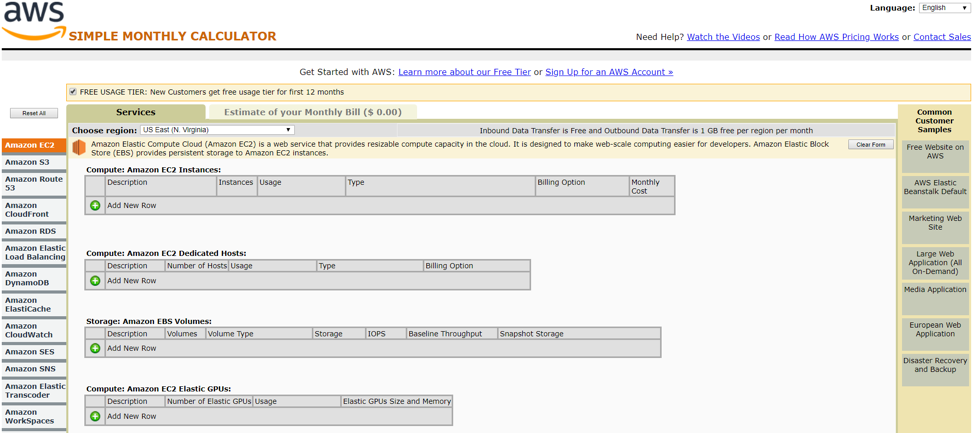
Task: Click the Billing Option header in EC2 Instances
Action: [582, 186]
